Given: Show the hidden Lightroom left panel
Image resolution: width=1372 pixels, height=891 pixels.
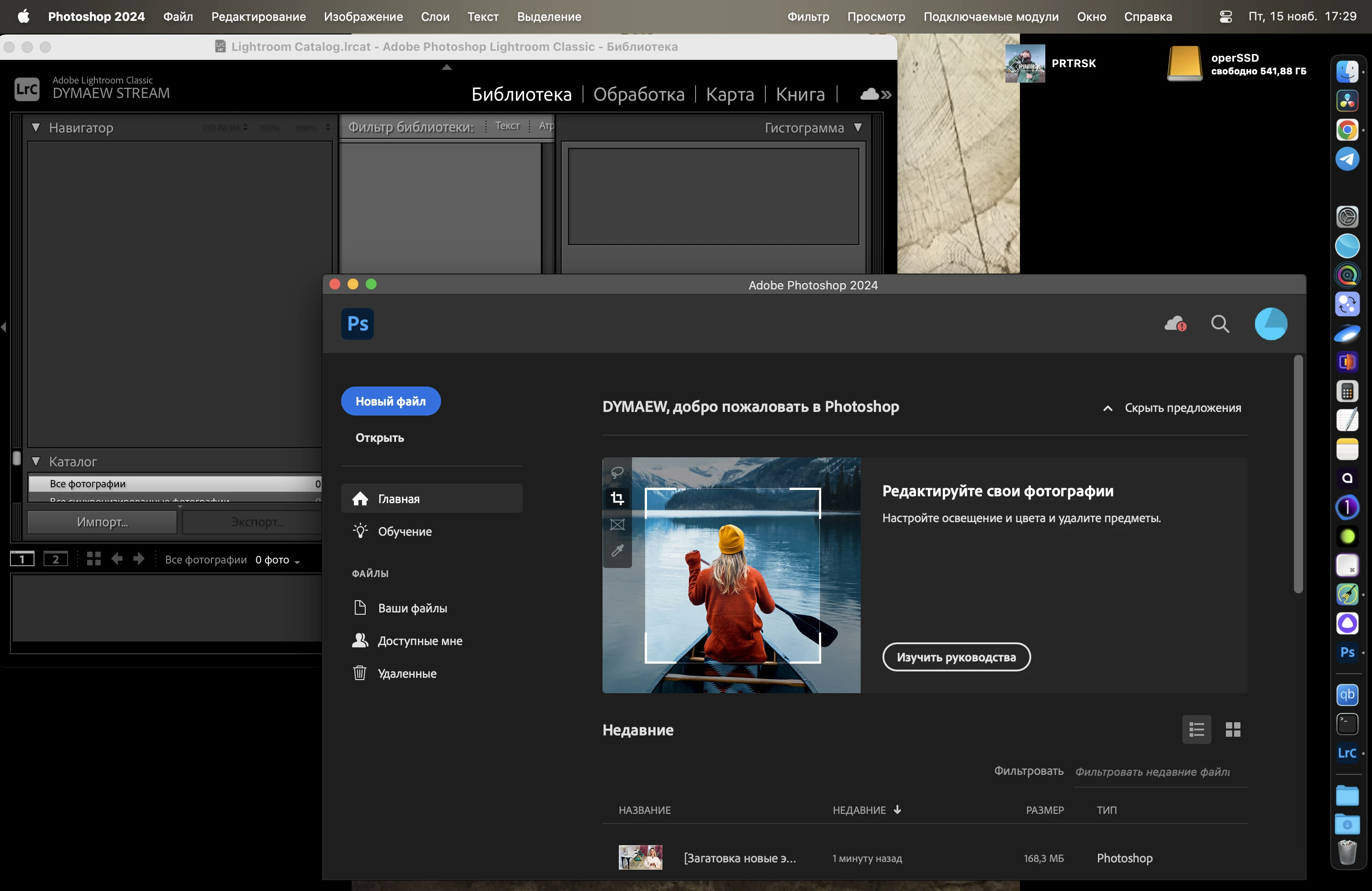Looking at the screenshot, I should [4, 328].
